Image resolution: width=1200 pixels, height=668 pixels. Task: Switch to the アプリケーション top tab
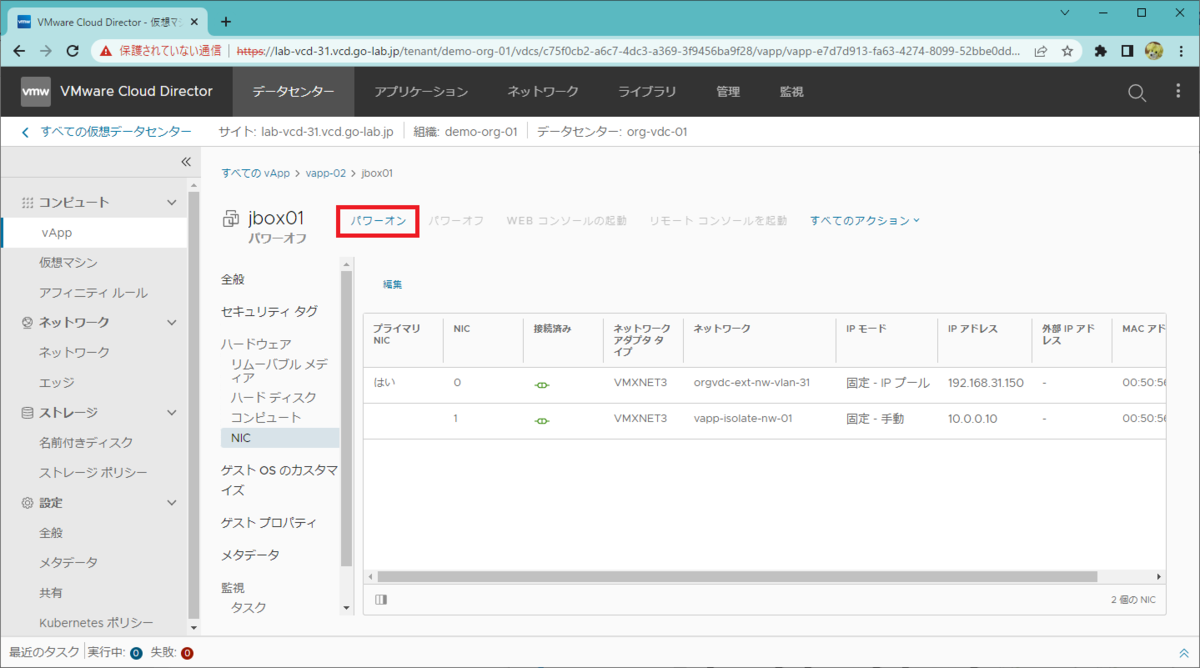[421, 92]
